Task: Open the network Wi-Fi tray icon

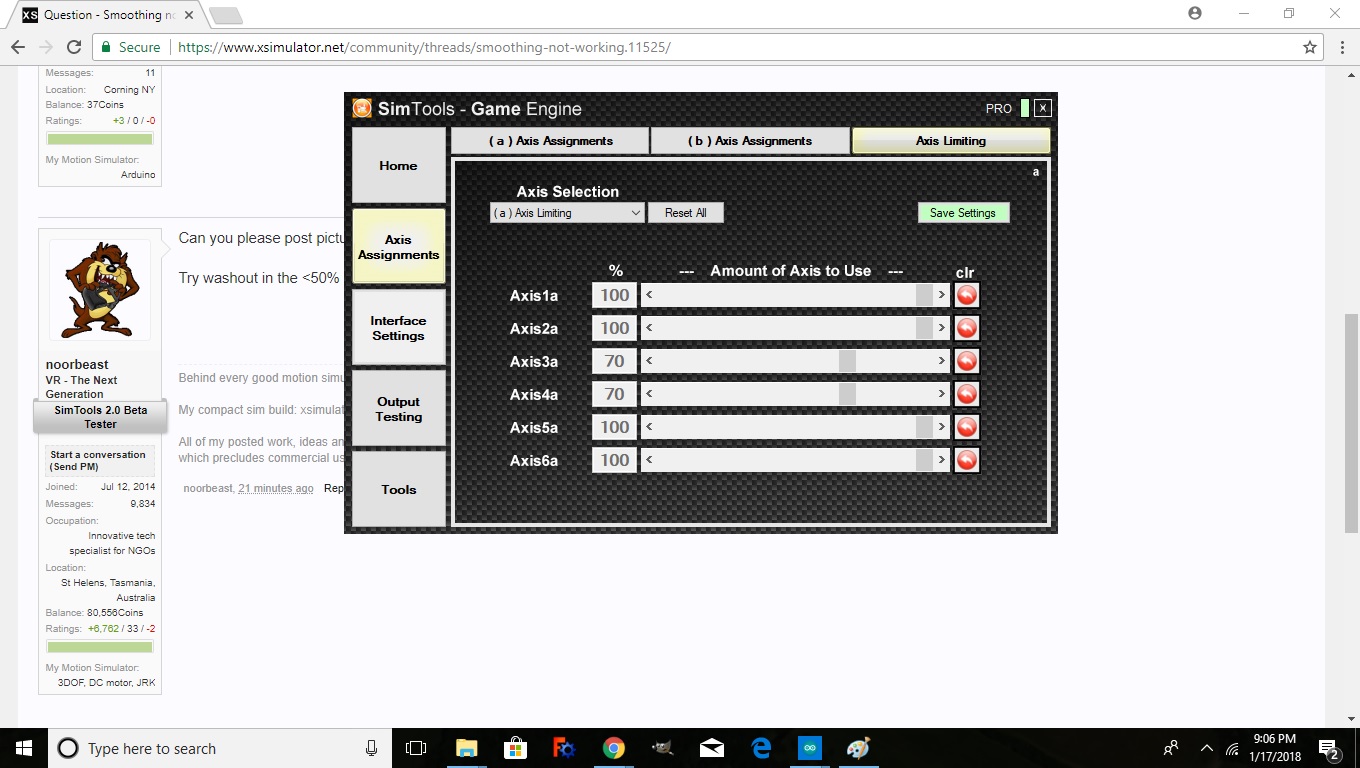Action: [x=1232, y=748]
